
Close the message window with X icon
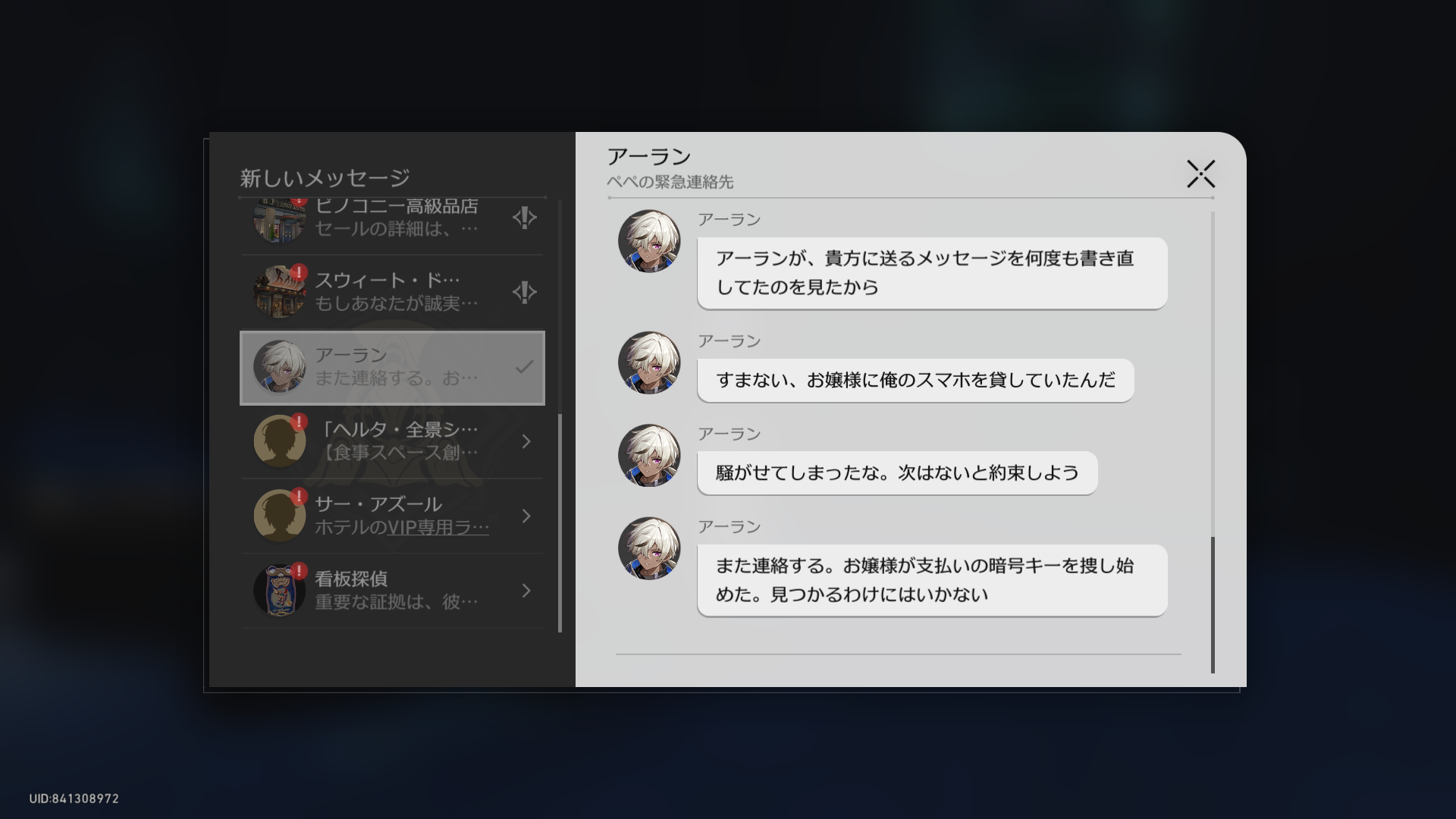[1200, 174]
